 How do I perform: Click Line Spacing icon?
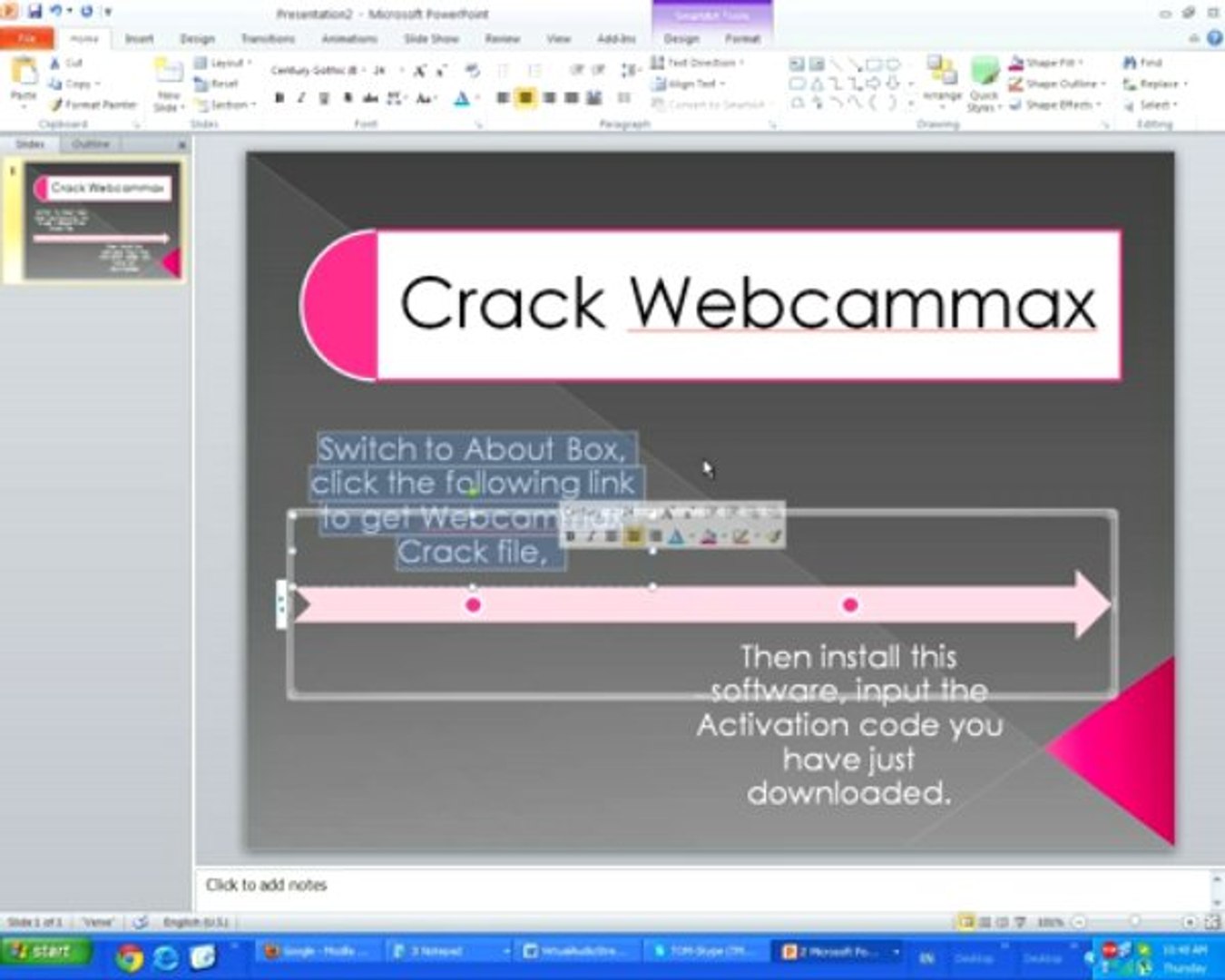(629, 70)
